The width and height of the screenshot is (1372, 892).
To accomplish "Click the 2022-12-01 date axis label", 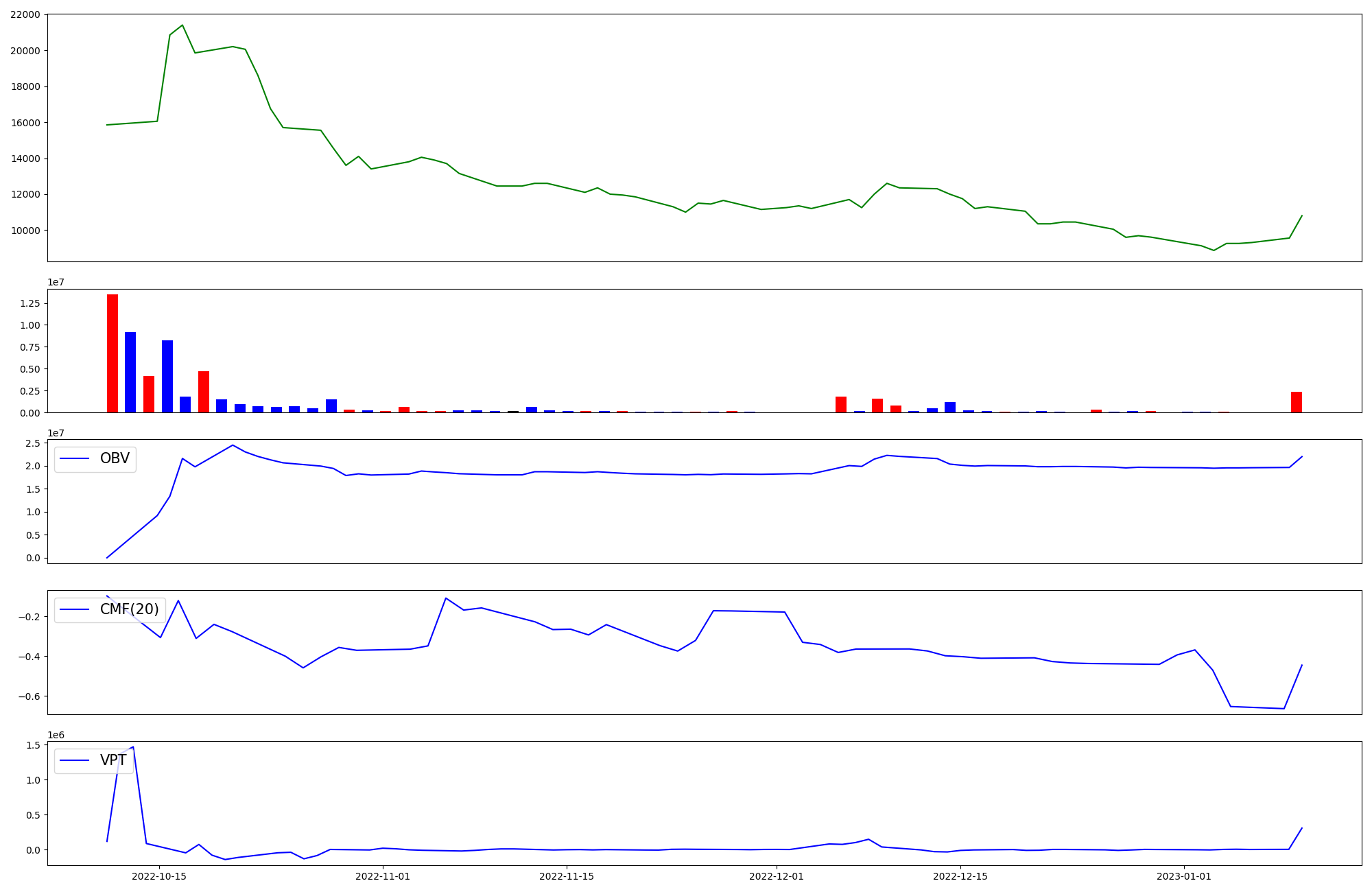I will (x=777, y=876).
